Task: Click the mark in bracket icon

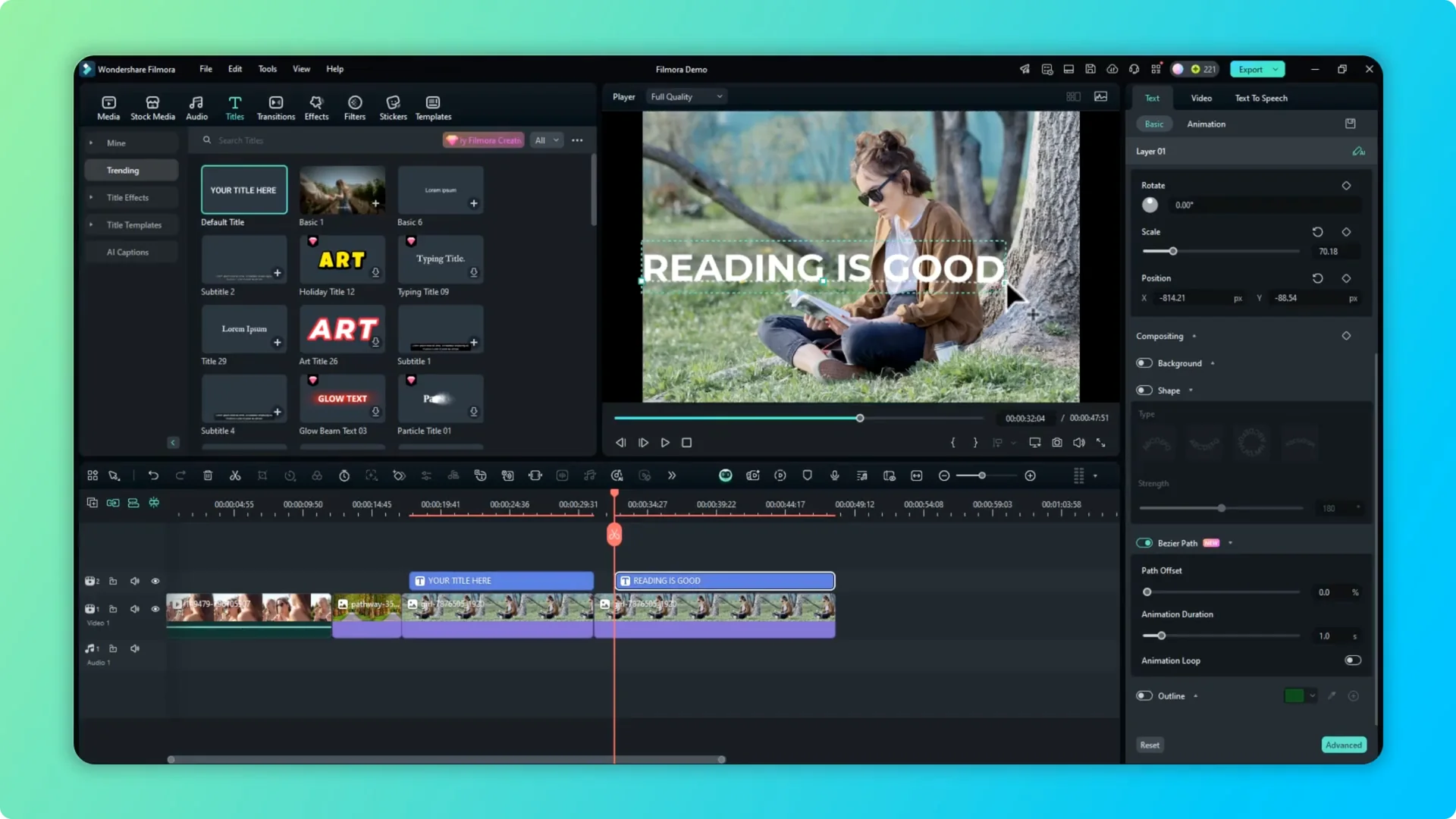Action: pyautogui.click(x=953, y=442)
